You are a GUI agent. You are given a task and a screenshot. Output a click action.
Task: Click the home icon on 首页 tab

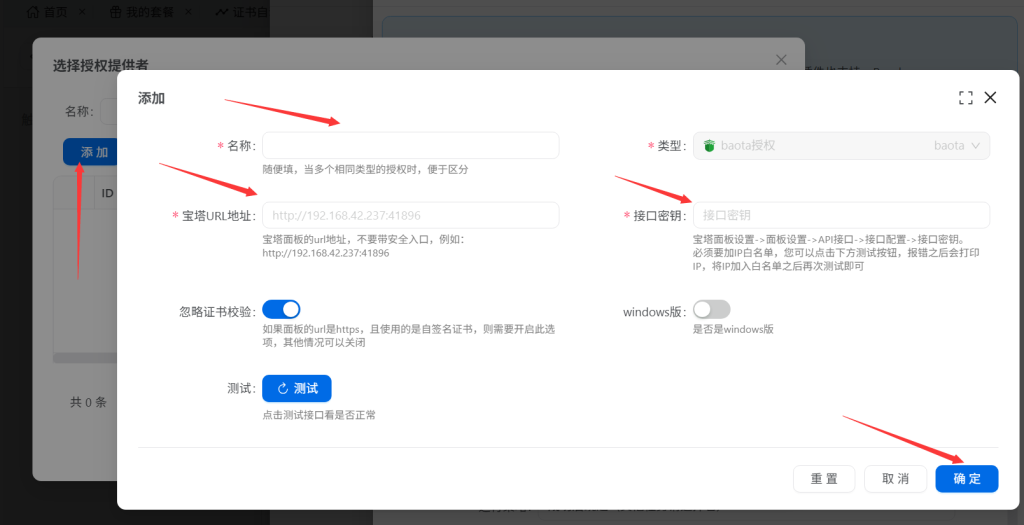(33, 12)
